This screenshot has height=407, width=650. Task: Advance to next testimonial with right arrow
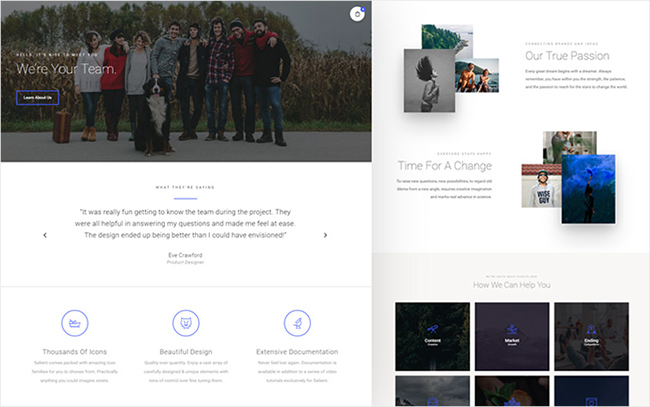(x=325, y=235)
